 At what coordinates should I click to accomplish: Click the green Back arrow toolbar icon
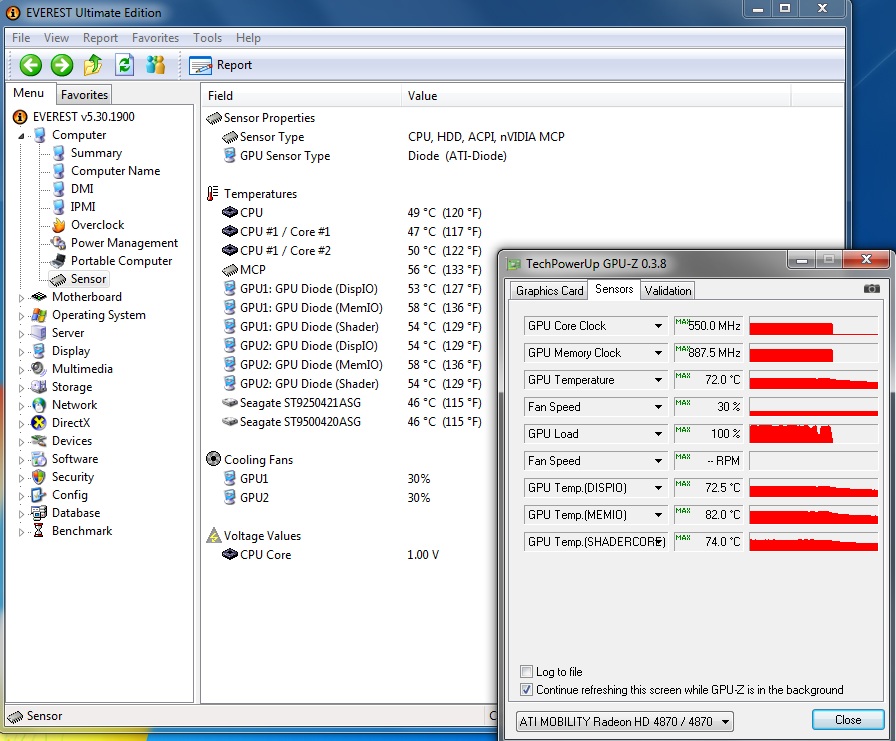30,65
